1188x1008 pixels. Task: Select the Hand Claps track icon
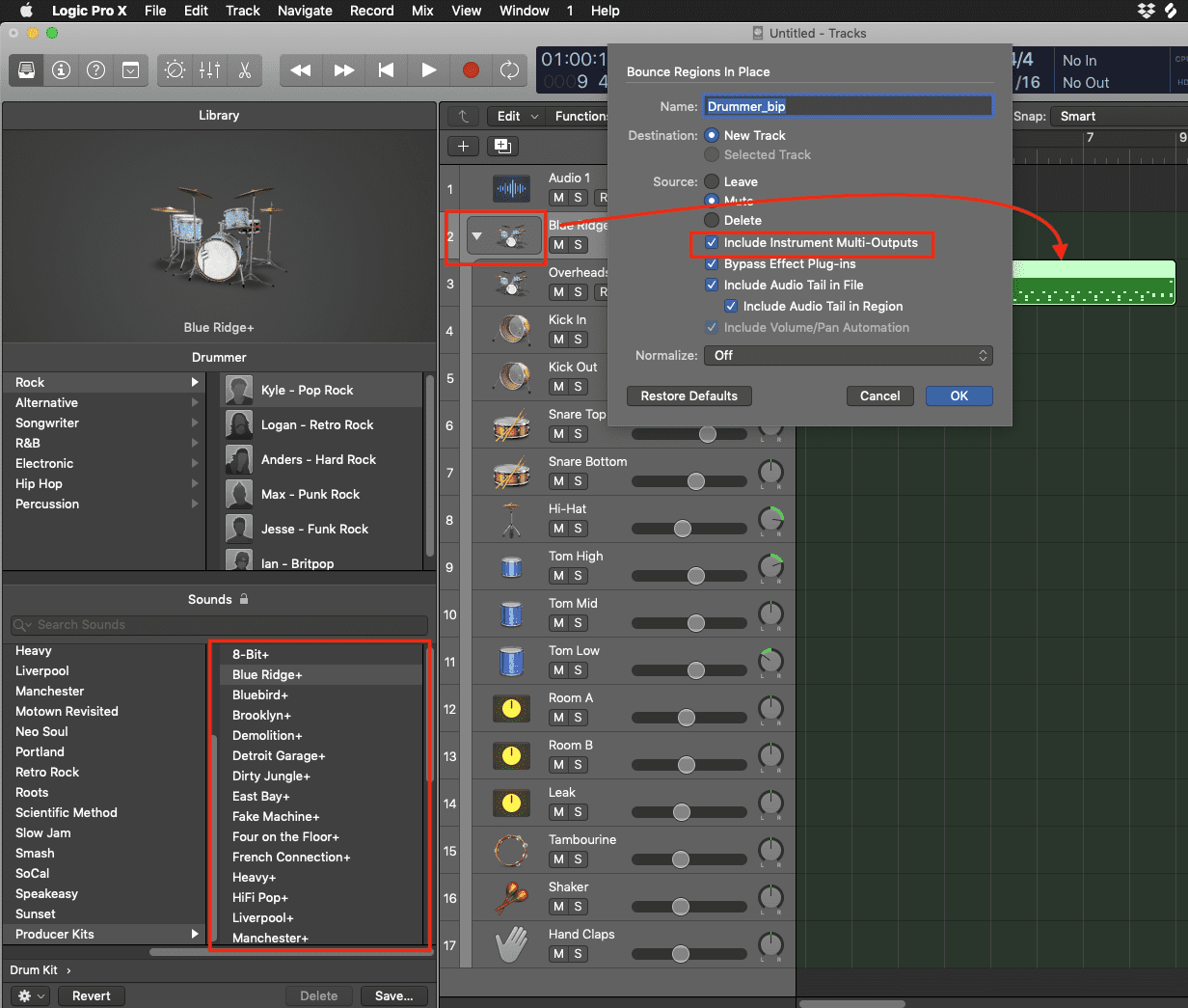[x=512, y=945]
